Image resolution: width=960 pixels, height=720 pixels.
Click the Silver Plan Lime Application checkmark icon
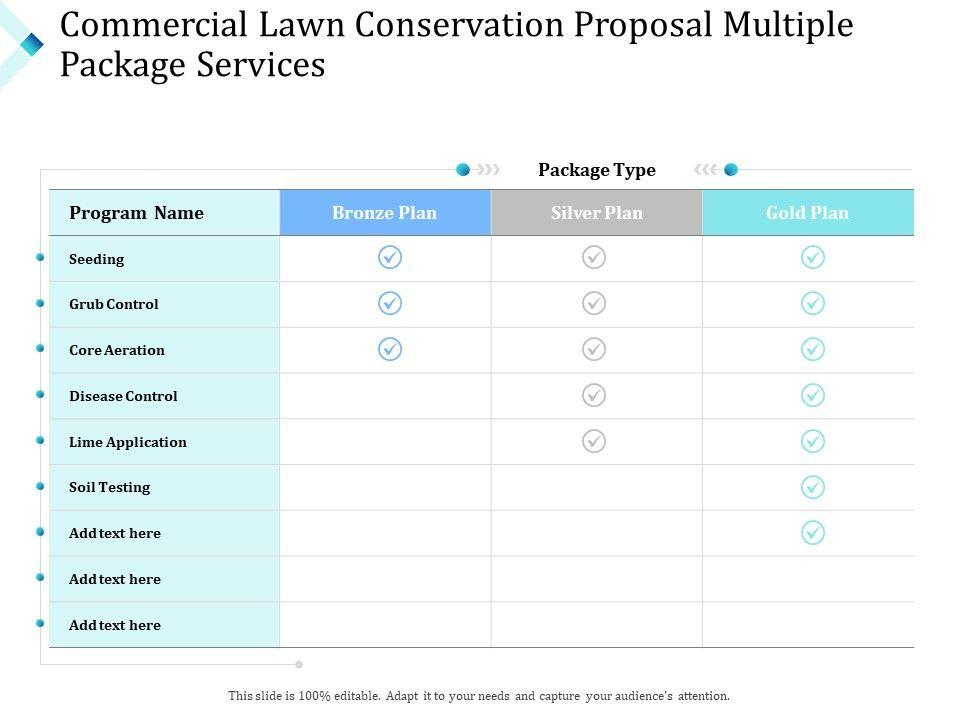(x=594, y=441)
